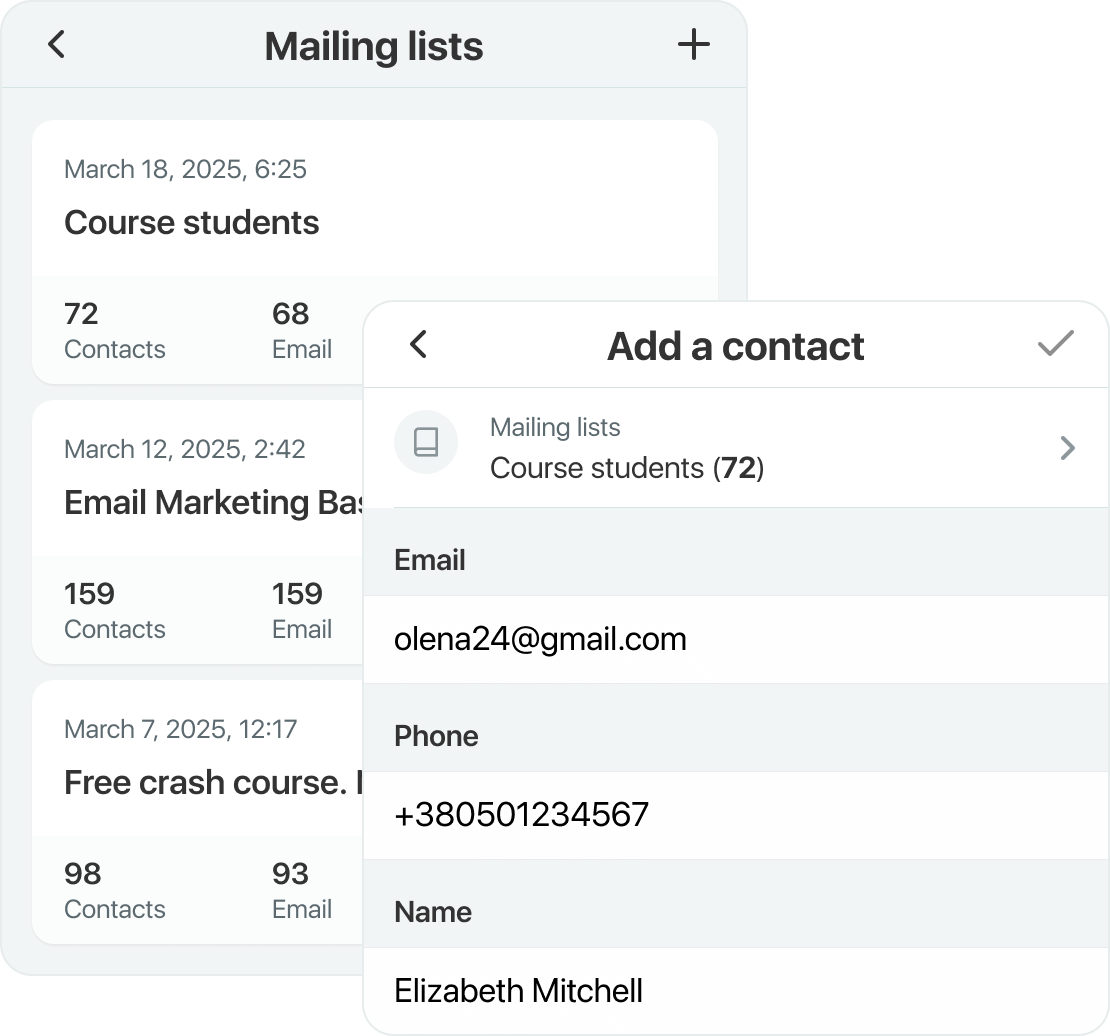This screenshot has height=1036, width=1110.
Task: Confirm contact with the checkmark icon
Action: pyautogui.click(x=1055, y=345)
